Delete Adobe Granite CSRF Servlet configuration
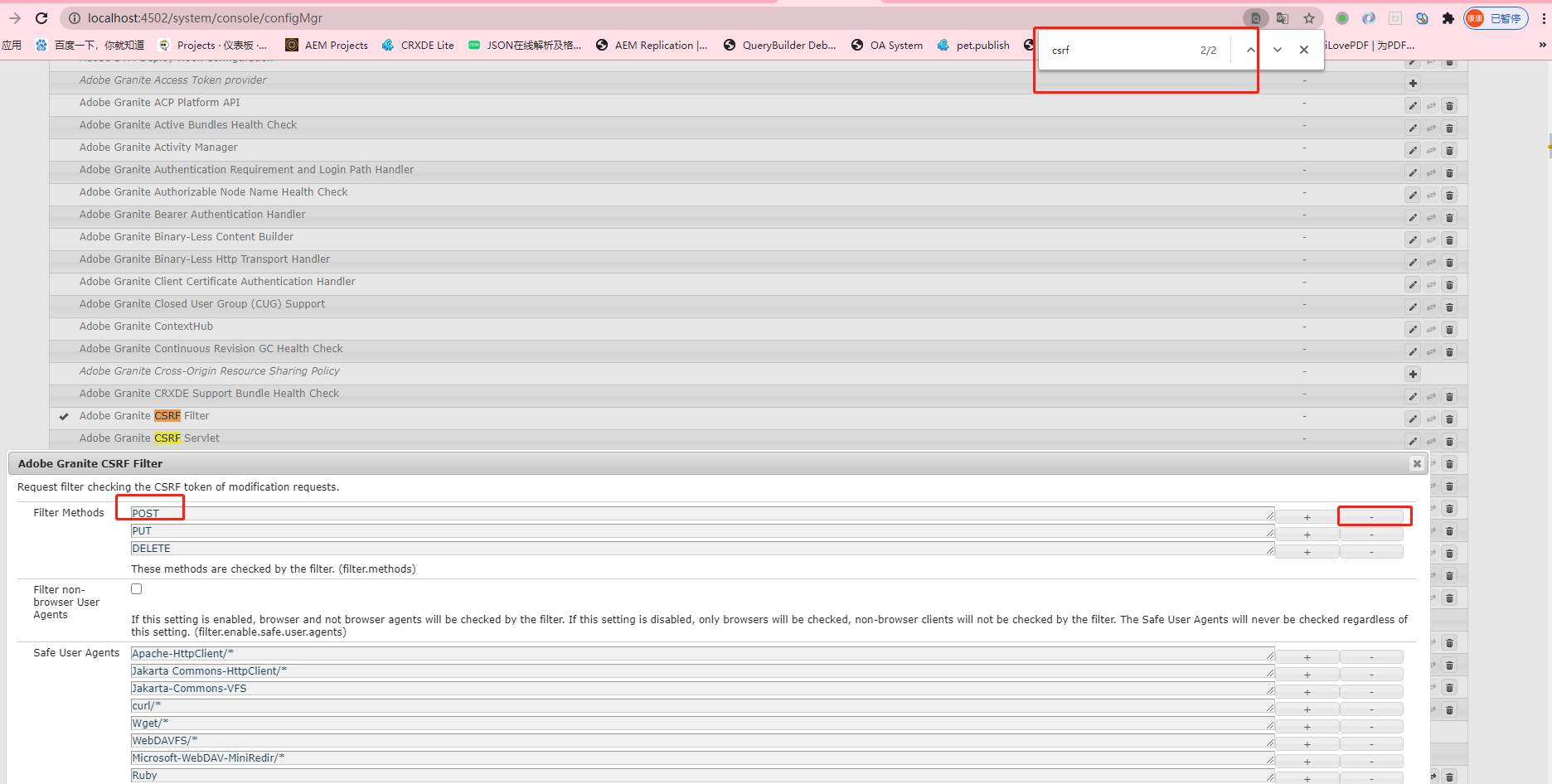Screen dimensions: 1552x784 point(1449,441)
